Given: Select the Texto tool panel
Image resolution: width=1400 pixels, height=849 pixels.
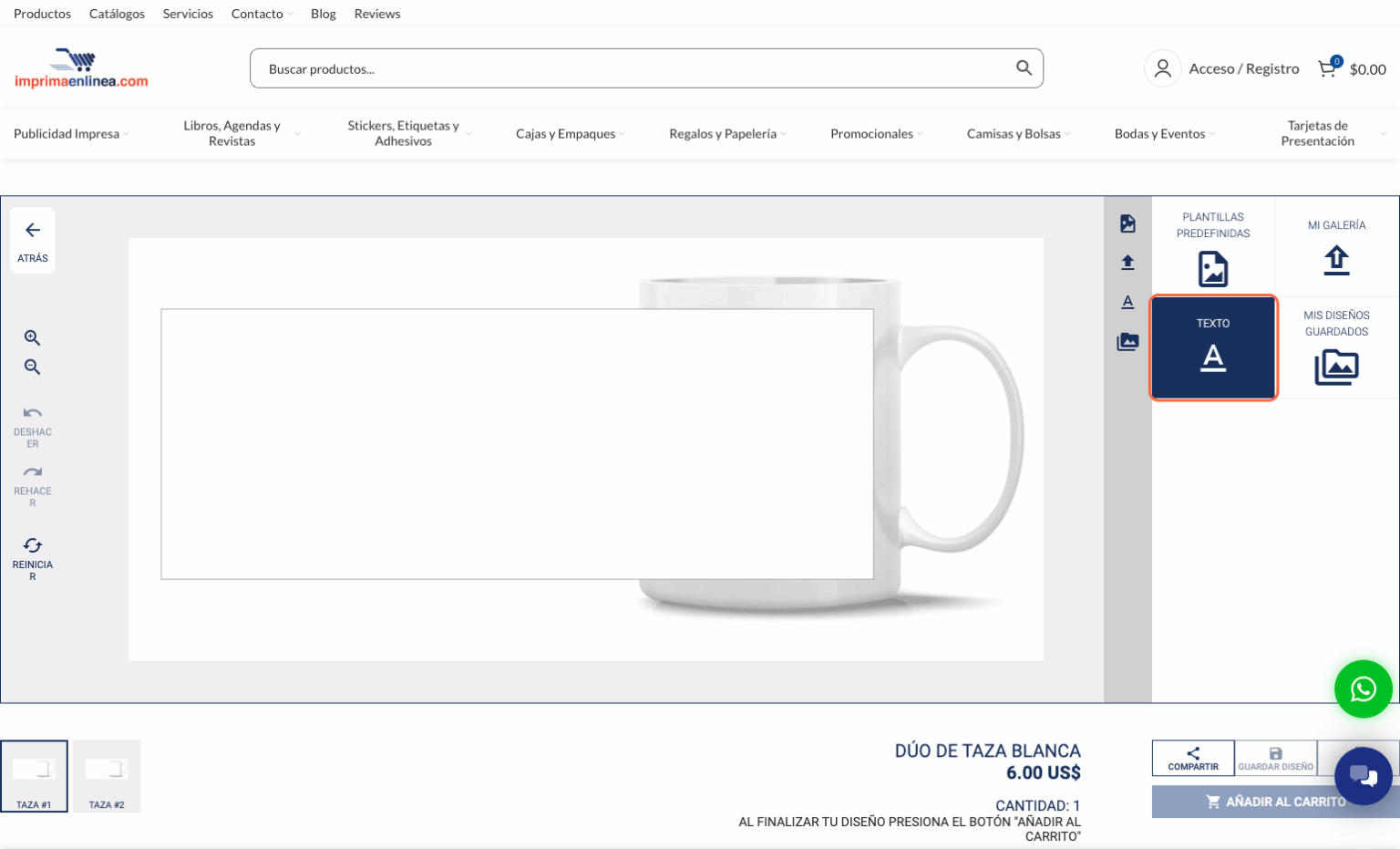Looking at the screenshot, I should point(1213,347).
